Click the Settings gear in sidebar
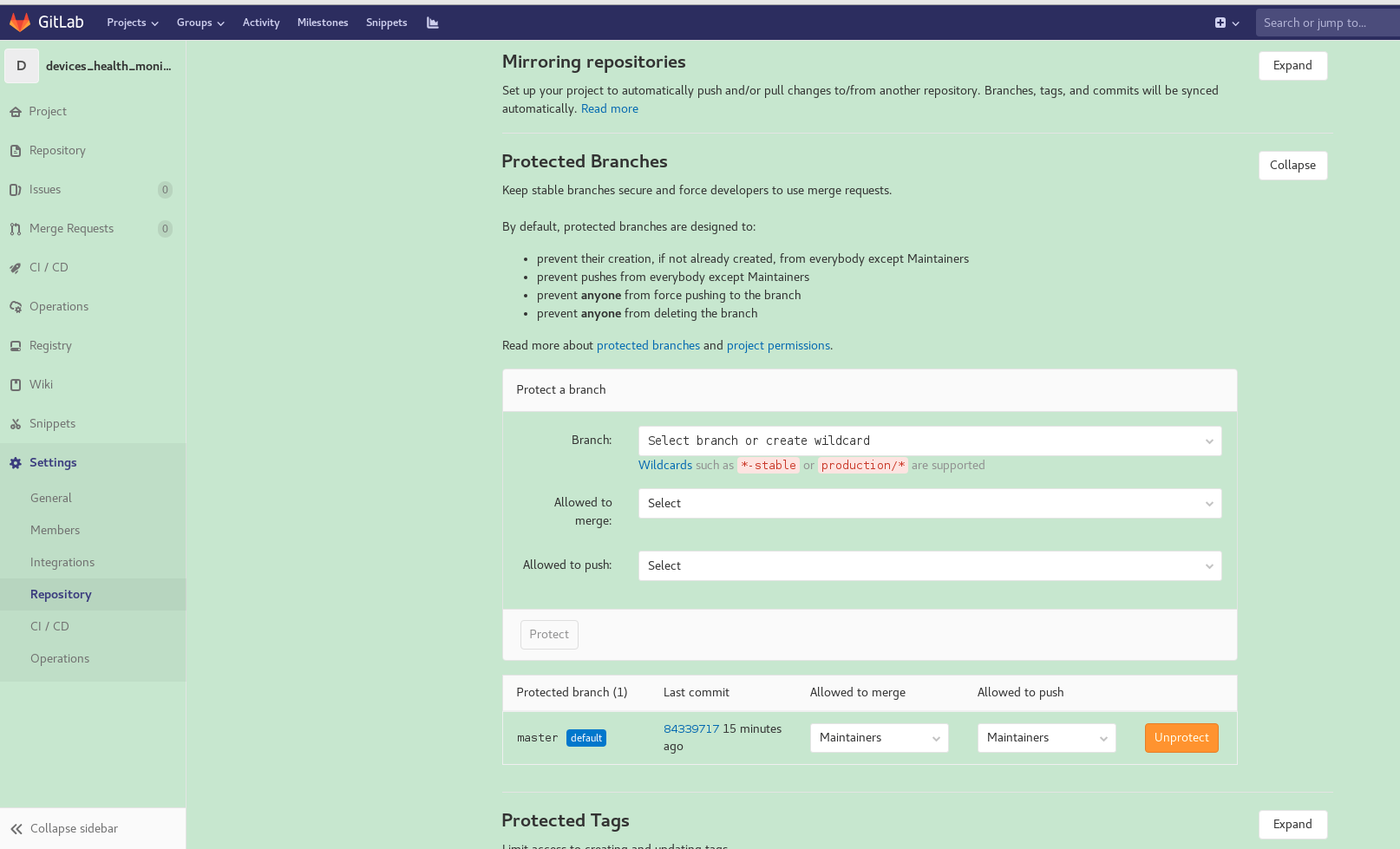The width and height of the screenshot is (1400, 849). [53, 462]
